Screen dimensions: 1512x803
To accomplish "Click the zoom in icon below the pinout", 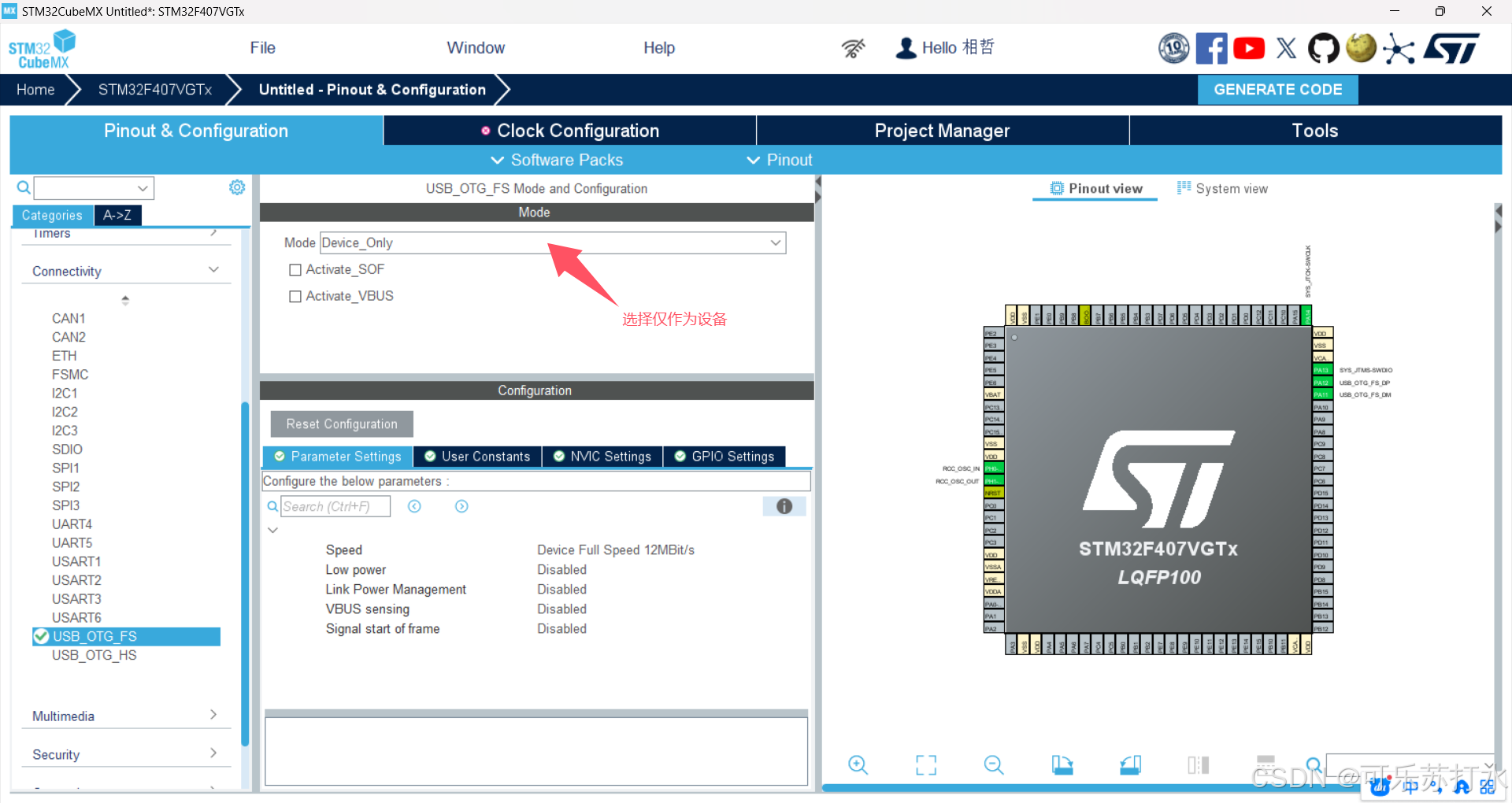I will [x=858, y=764].
